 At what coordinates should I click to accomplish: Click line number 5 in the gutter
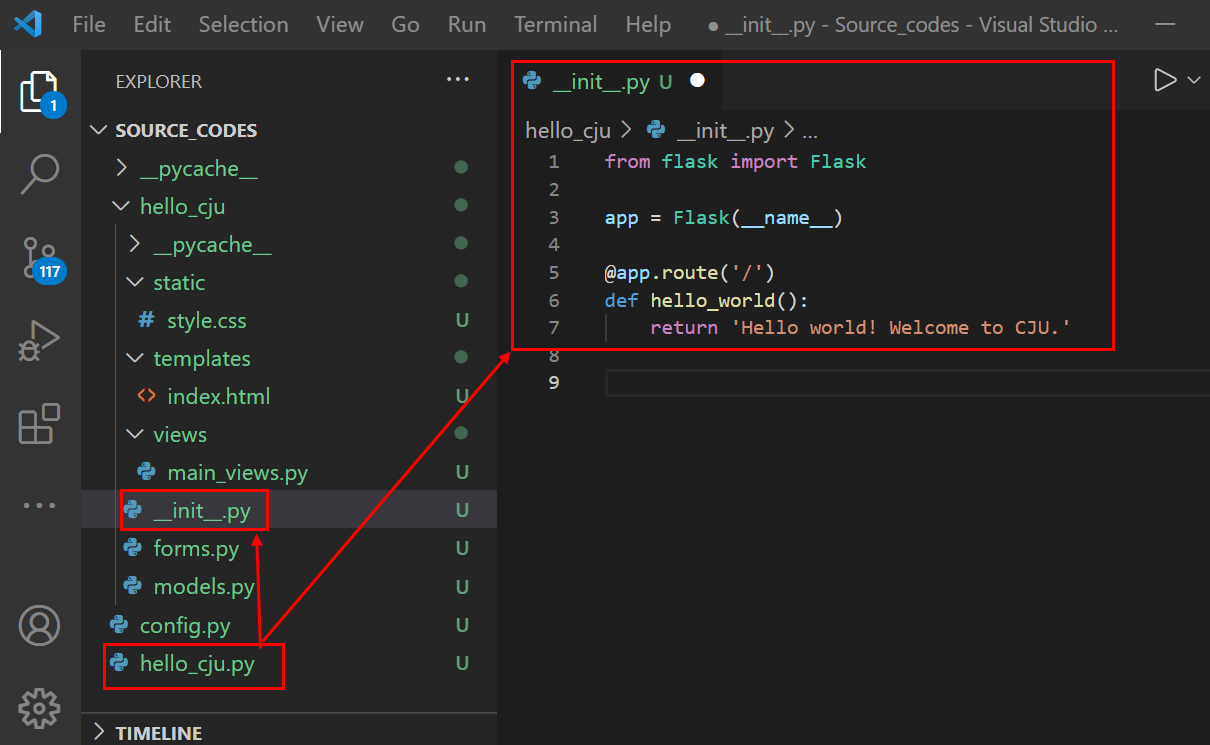coord(554,272)
